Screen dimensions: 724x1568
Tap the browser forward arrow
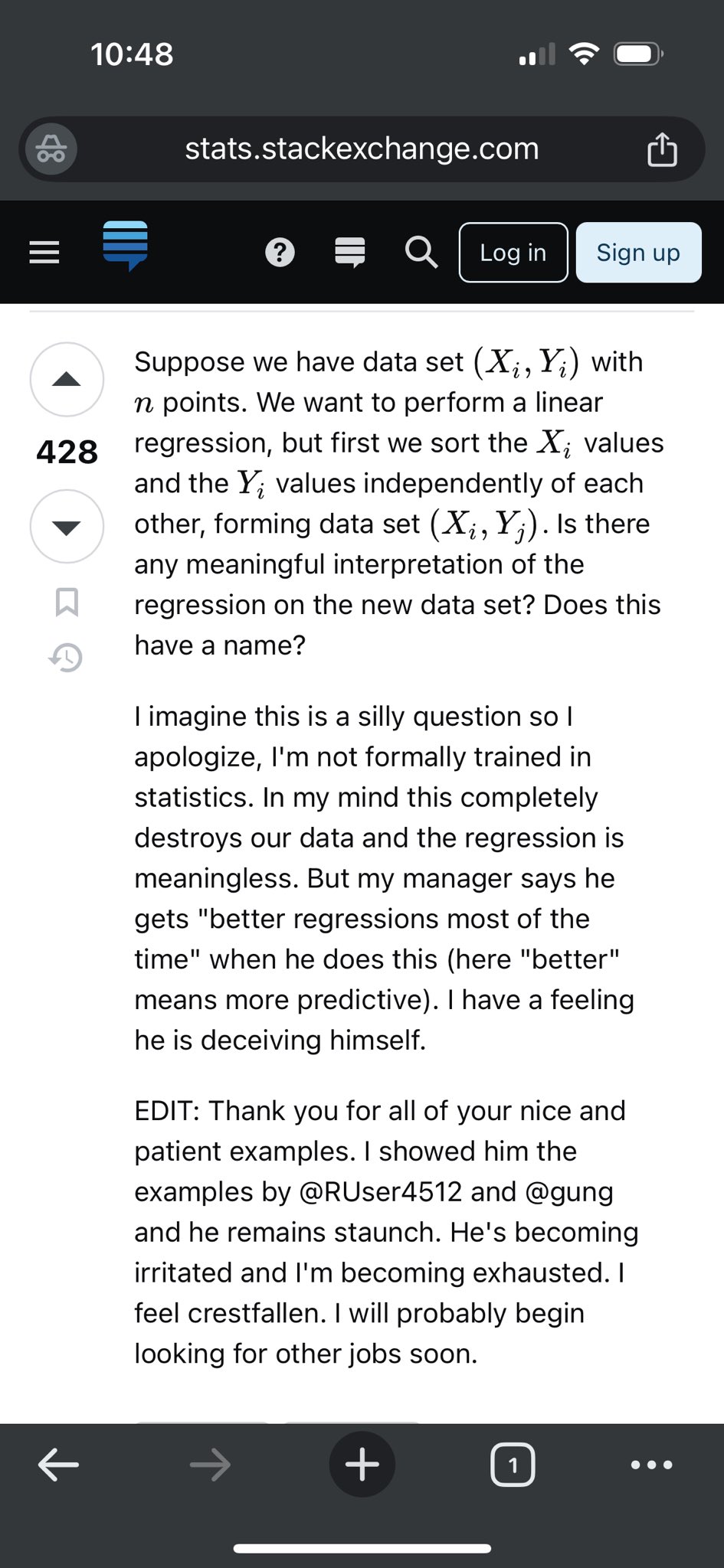[210, 1465]
